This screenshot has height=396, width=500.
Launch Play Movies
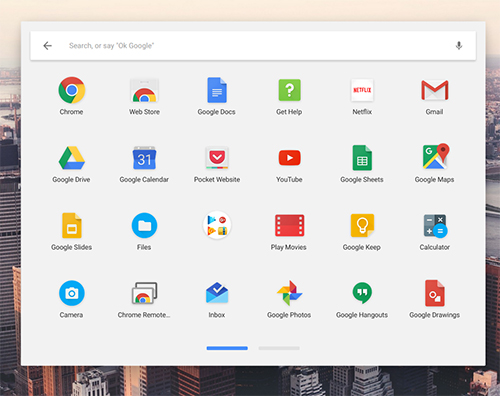[289, 226]
